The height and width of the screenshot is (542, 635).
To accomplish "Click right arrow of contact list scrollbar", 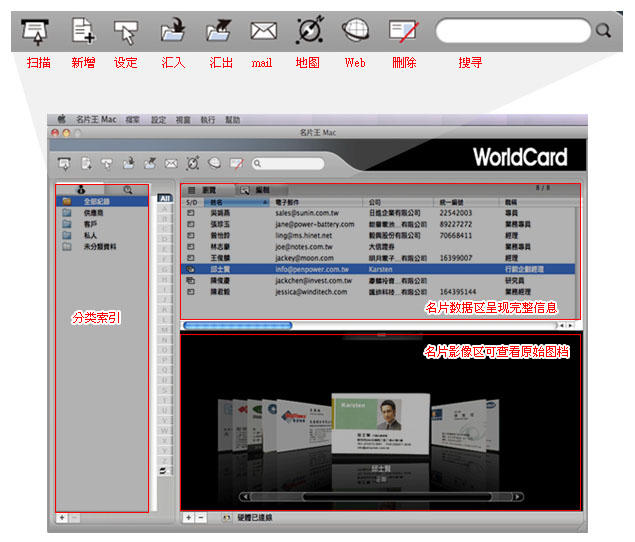I will point(571,325).
